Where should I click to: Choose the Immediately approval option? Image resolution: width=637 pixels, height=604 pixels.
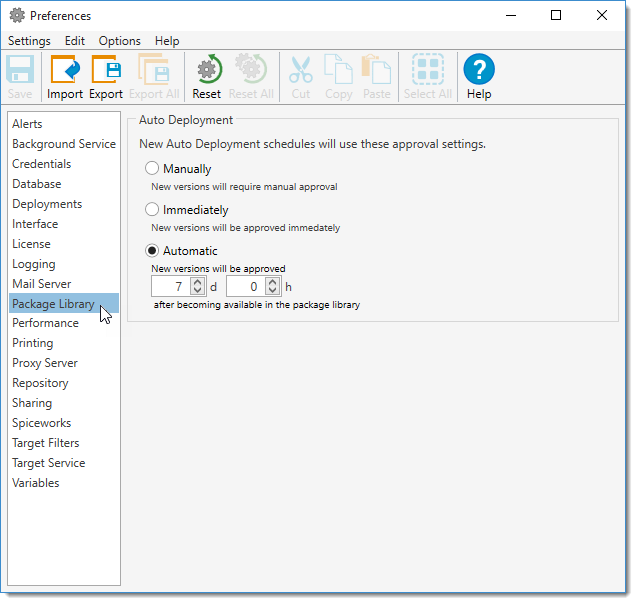(153, 210)
